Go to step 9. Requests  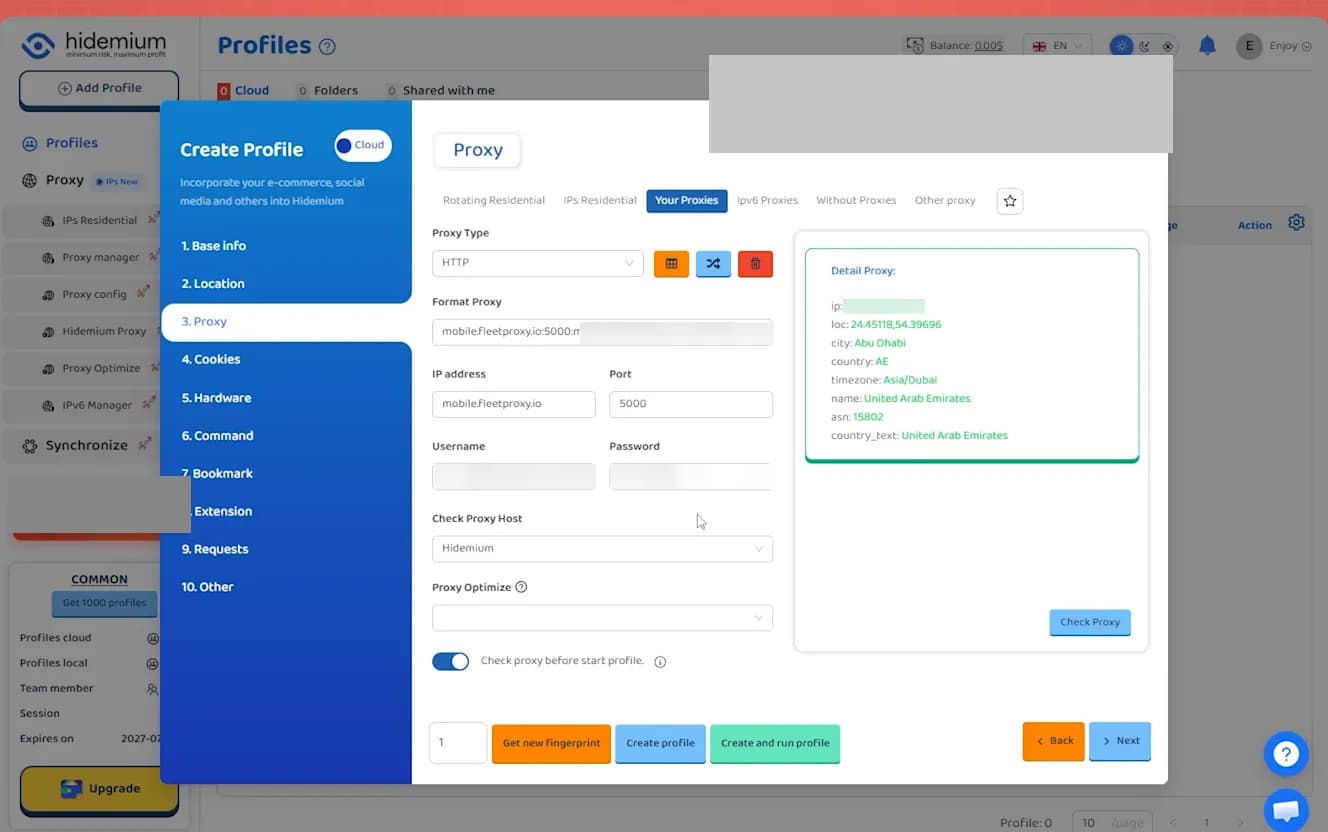click(x=214, y=549)
